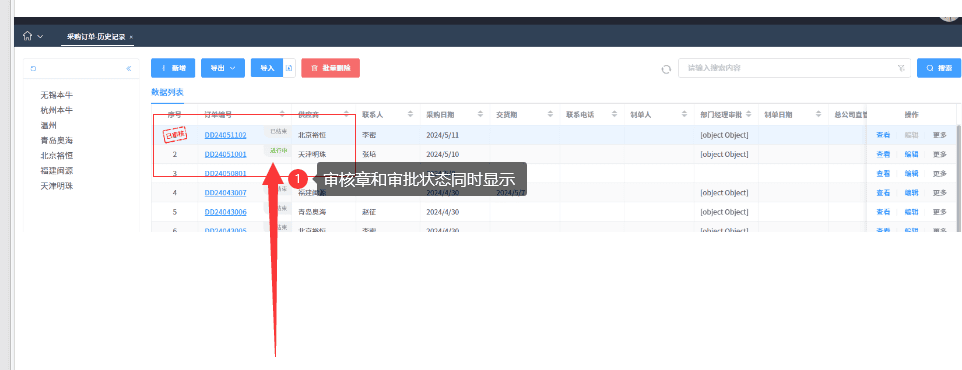The width and height of the screenshot is (962, 370).
Task: Sort by the 订单编号 column
Action: click(282, 114)
